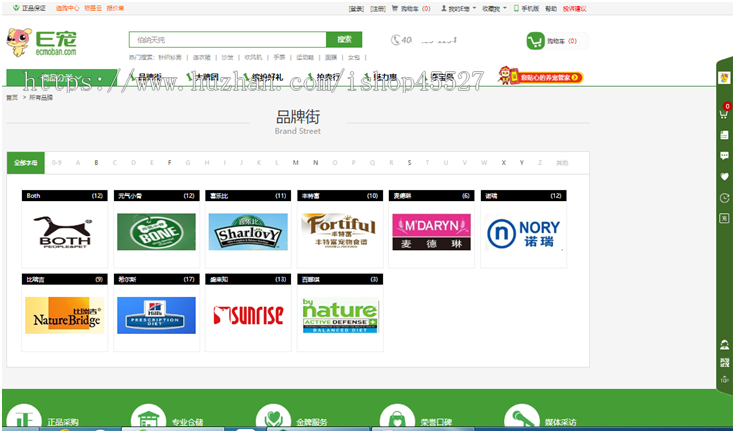Click the 媒体采访 footer microphone icon
The height and width of the screenshot is (433, 735).
(522, 418)
